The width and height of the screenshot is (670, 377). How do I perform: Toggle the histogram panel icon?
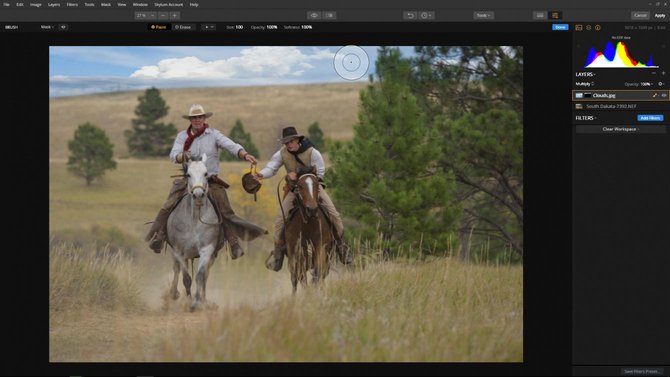click(579, 27)
